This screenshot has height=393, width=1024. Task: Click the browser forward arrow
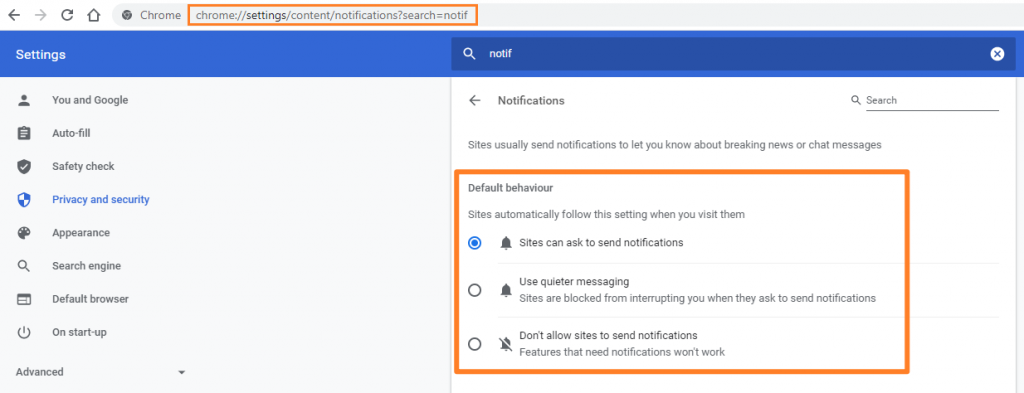(x=40, y=15)
